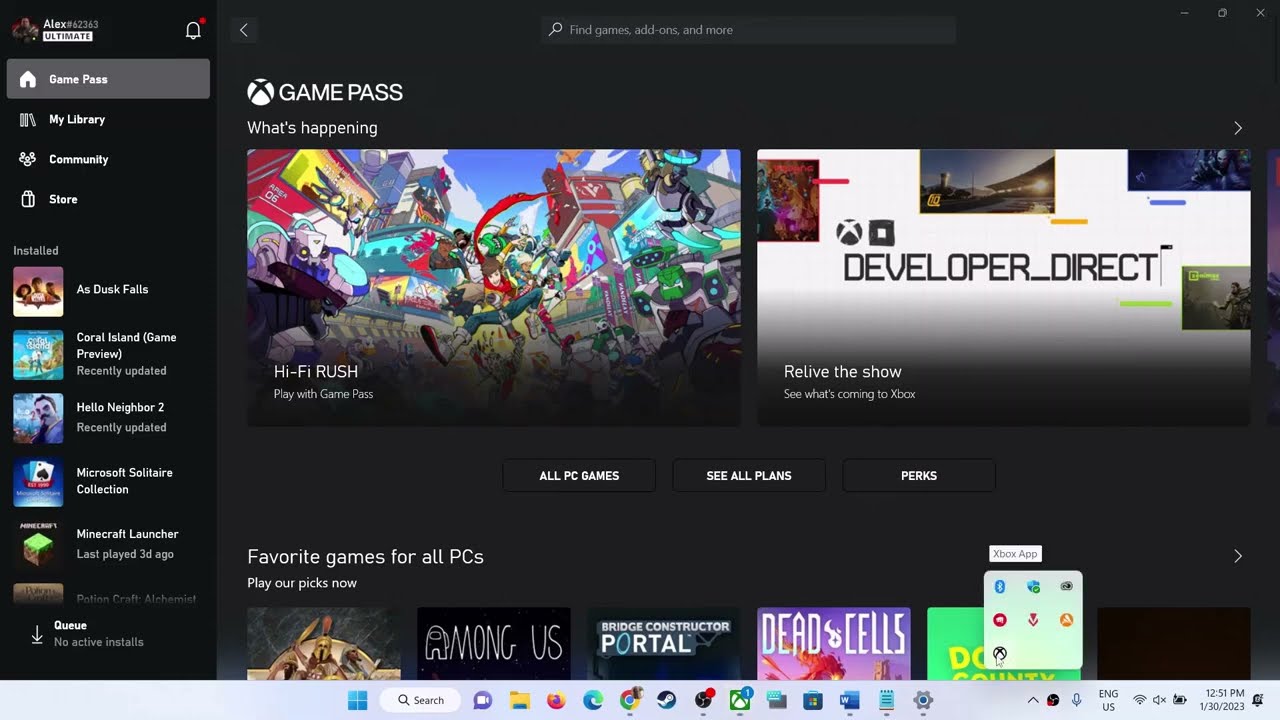The image size is (1280, 720).
Task: Expand What's happening with right arrow
Action: [1238, 128]
